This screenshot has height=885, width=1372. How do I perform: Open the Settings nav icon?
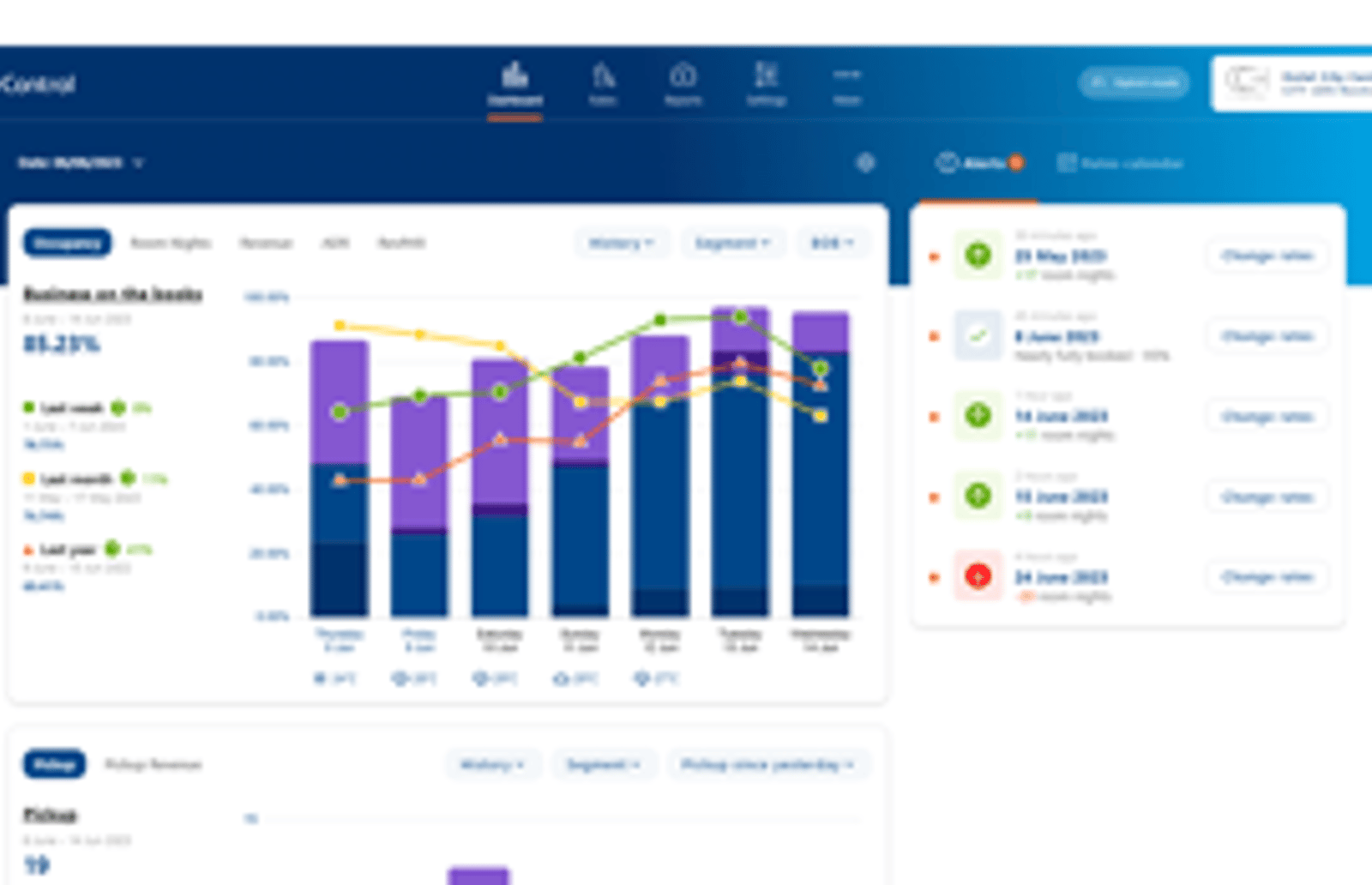(x=766, y=75)
